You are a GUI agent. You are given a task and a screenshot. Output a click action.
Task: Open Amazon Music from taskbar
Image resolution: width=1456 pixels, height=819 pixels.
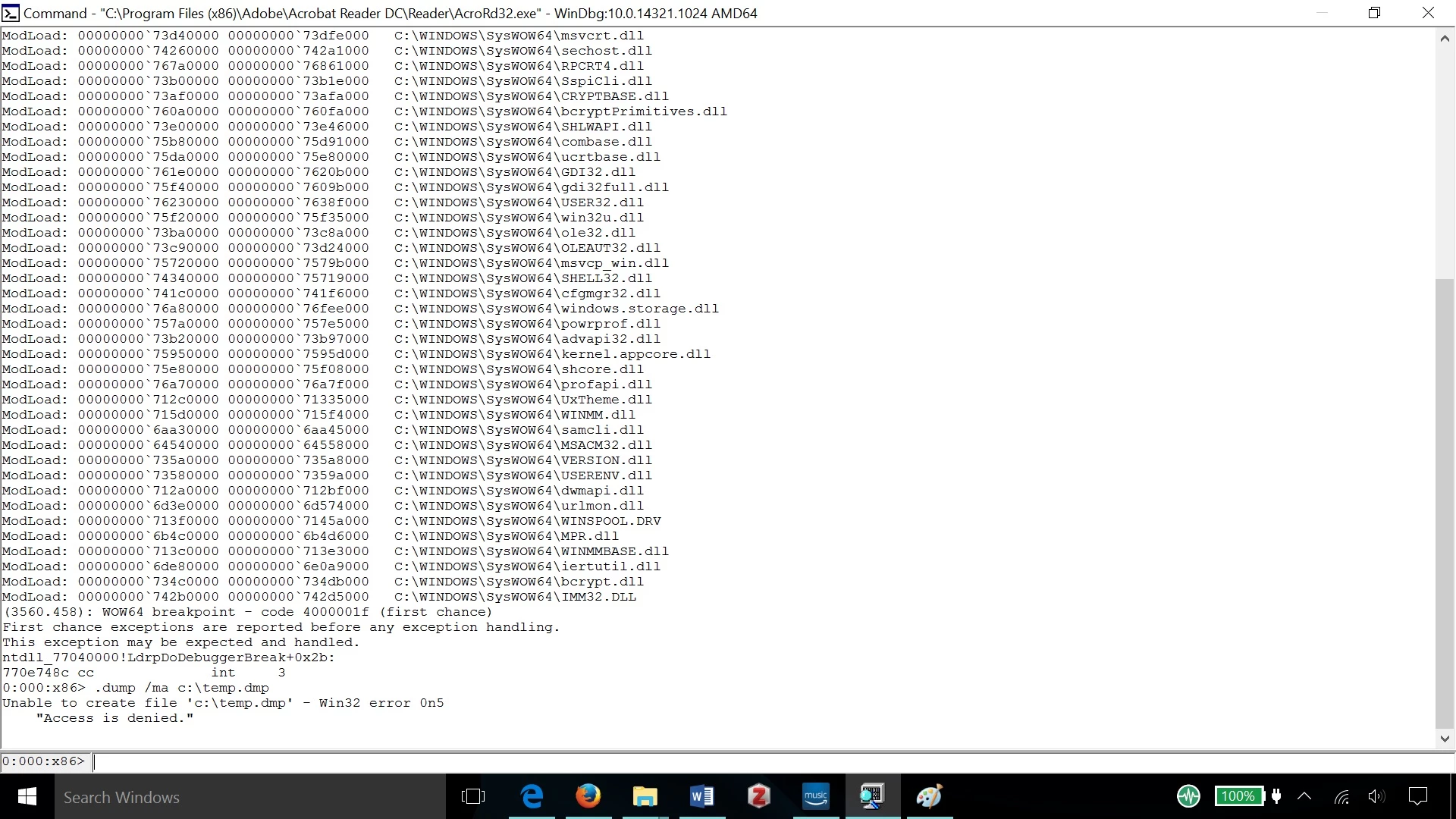[815, 796]
